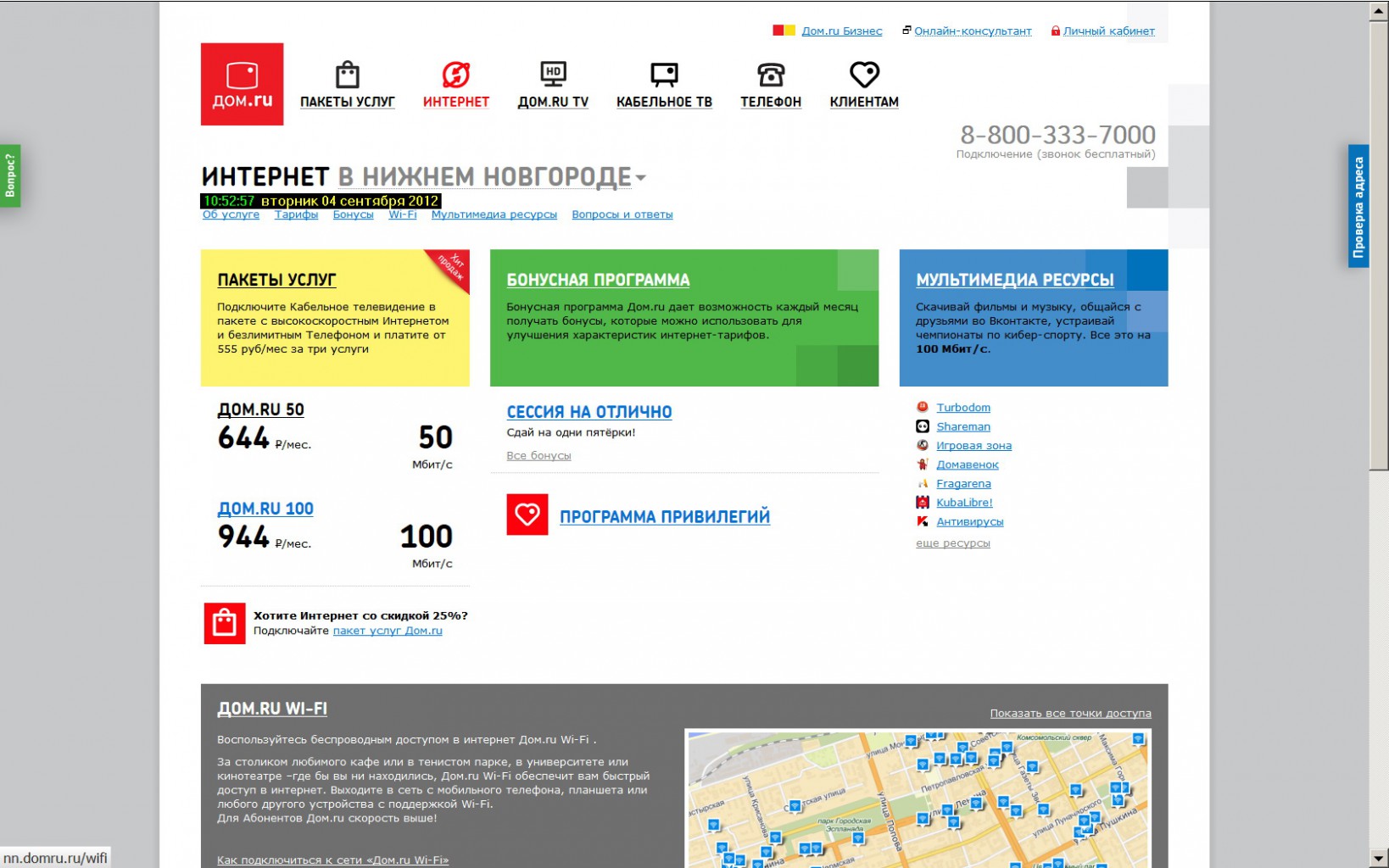The image size is (1389, 868).
Task: Open the Личный кабинет link
Action: [1109, 31]
